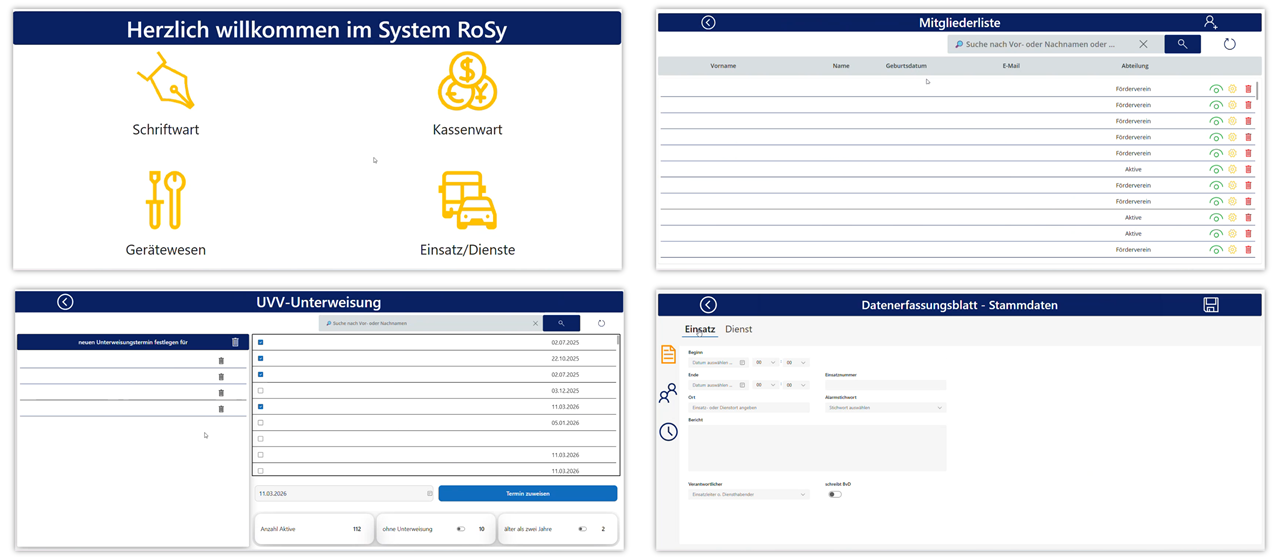
Task: Click the Vorname column header
Action: coord(723,66)
